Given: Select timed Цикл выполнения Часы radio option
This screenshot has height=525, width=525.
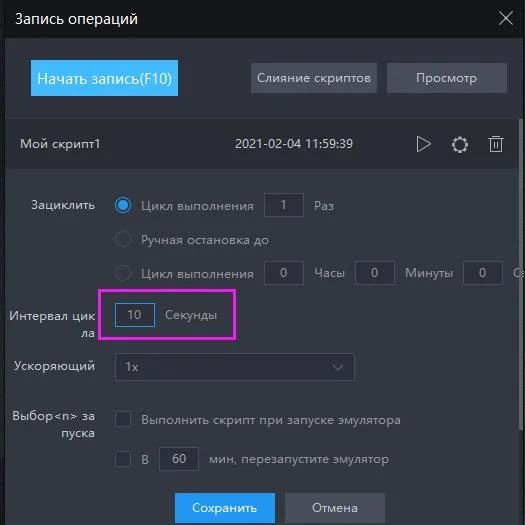Looking at the screenshot, I should [123, 273].
